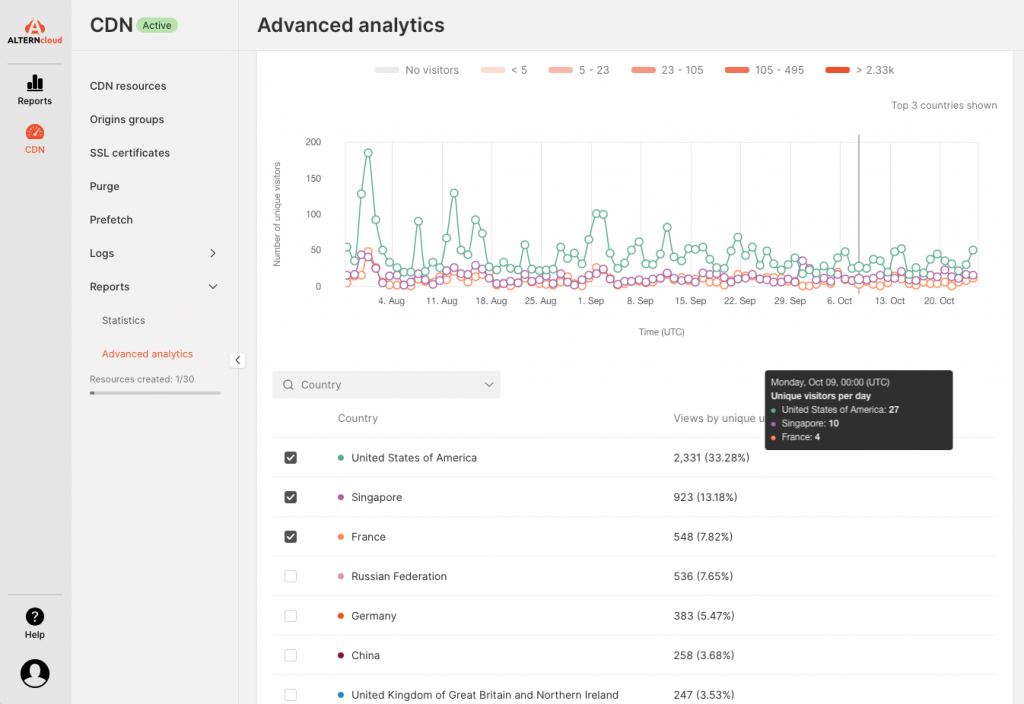Select the CDN speedometer icon
Screen dimensions: 1024x704
(35, 132)
